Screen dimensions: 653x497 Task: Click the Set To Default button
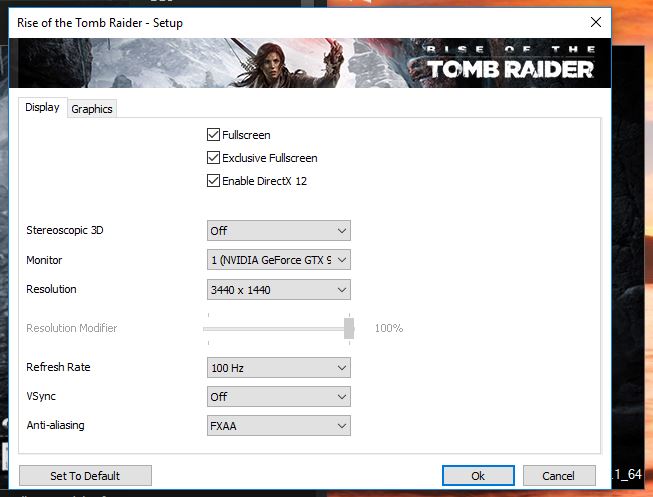[85, 475]
